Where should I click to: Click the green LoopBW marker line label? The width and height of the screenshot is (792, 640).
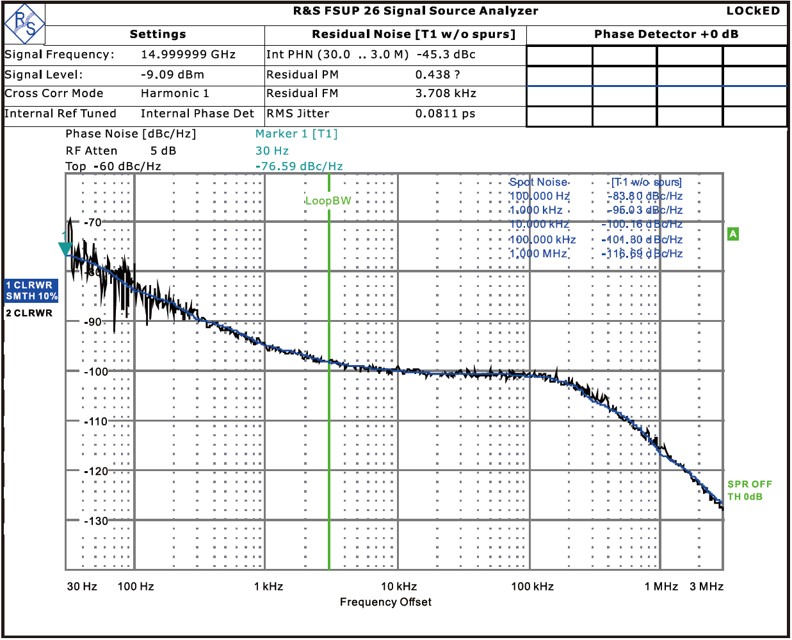point(328,201)
